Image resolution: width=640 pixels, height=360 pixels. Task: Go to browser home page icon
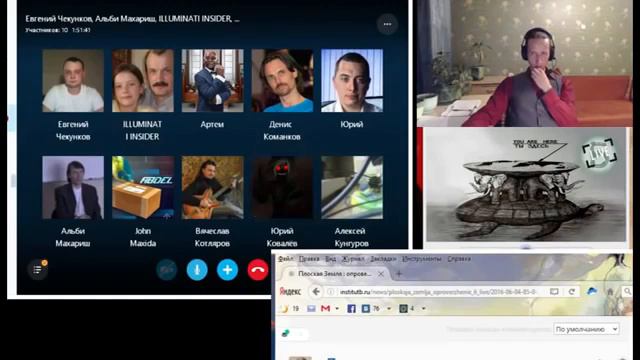[x=610, y=291]
